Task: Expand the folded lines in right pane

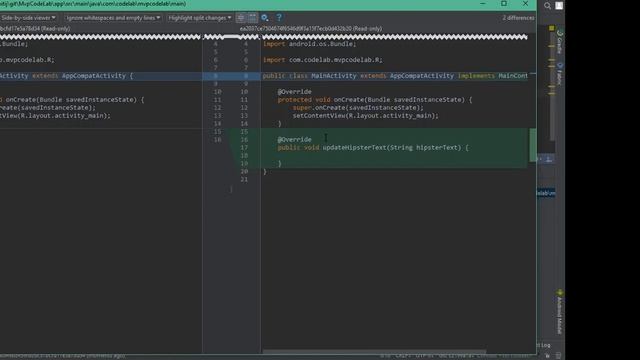Action: coord(395,37)
